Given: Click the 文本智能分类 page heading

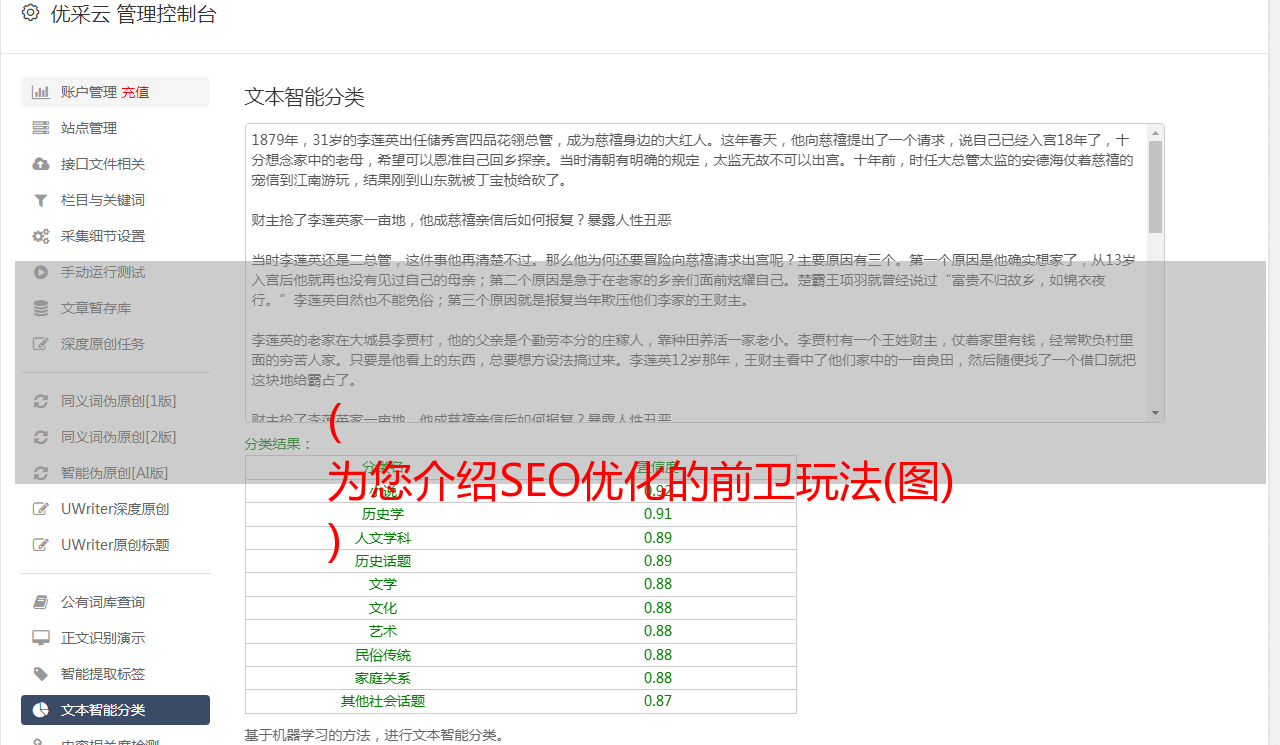Looking at the screenshot, I should [x=304, y=97].
